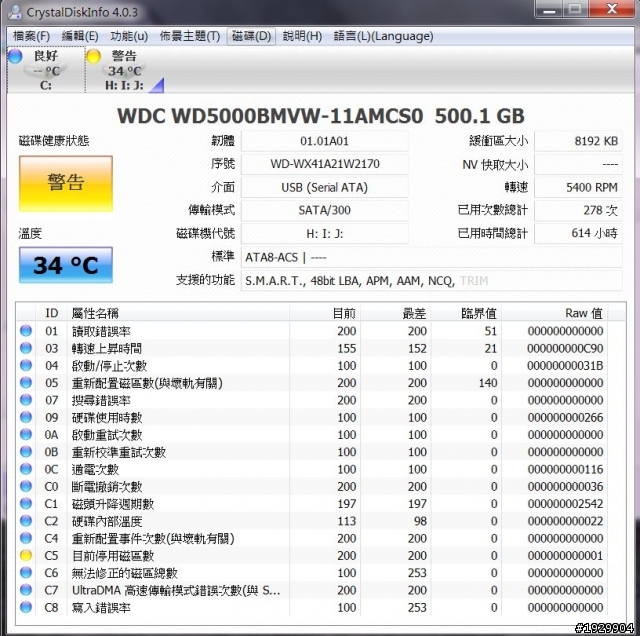Click raw value 00000000031B
The width and height of the screenshot is (640, 636).
coord(565,366)
